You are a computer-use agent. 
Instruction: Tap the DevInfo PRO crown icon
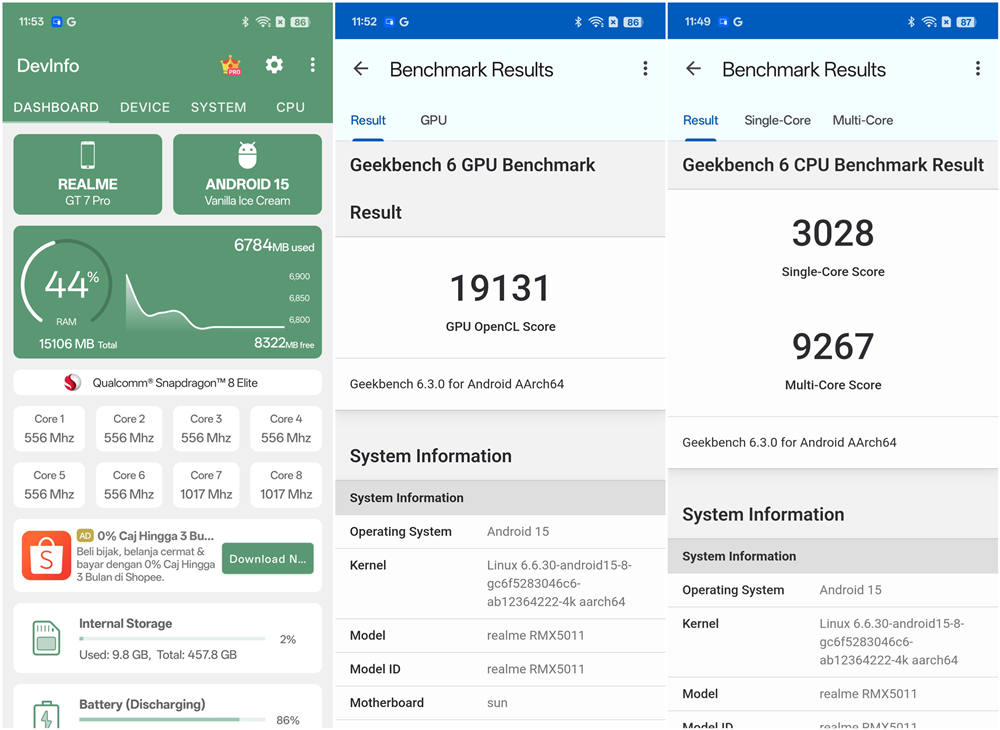click(230, 65)
